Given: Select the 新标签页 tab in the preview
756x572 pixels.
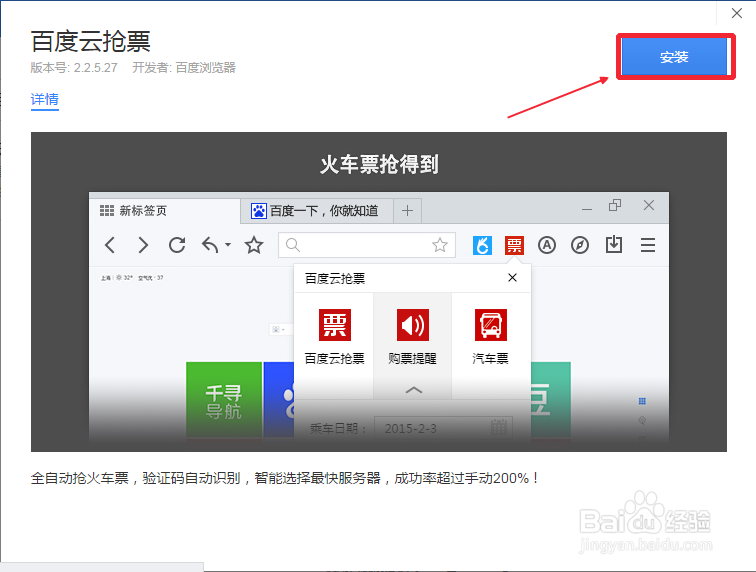Looking at the screenshot, I should (165, 211).
